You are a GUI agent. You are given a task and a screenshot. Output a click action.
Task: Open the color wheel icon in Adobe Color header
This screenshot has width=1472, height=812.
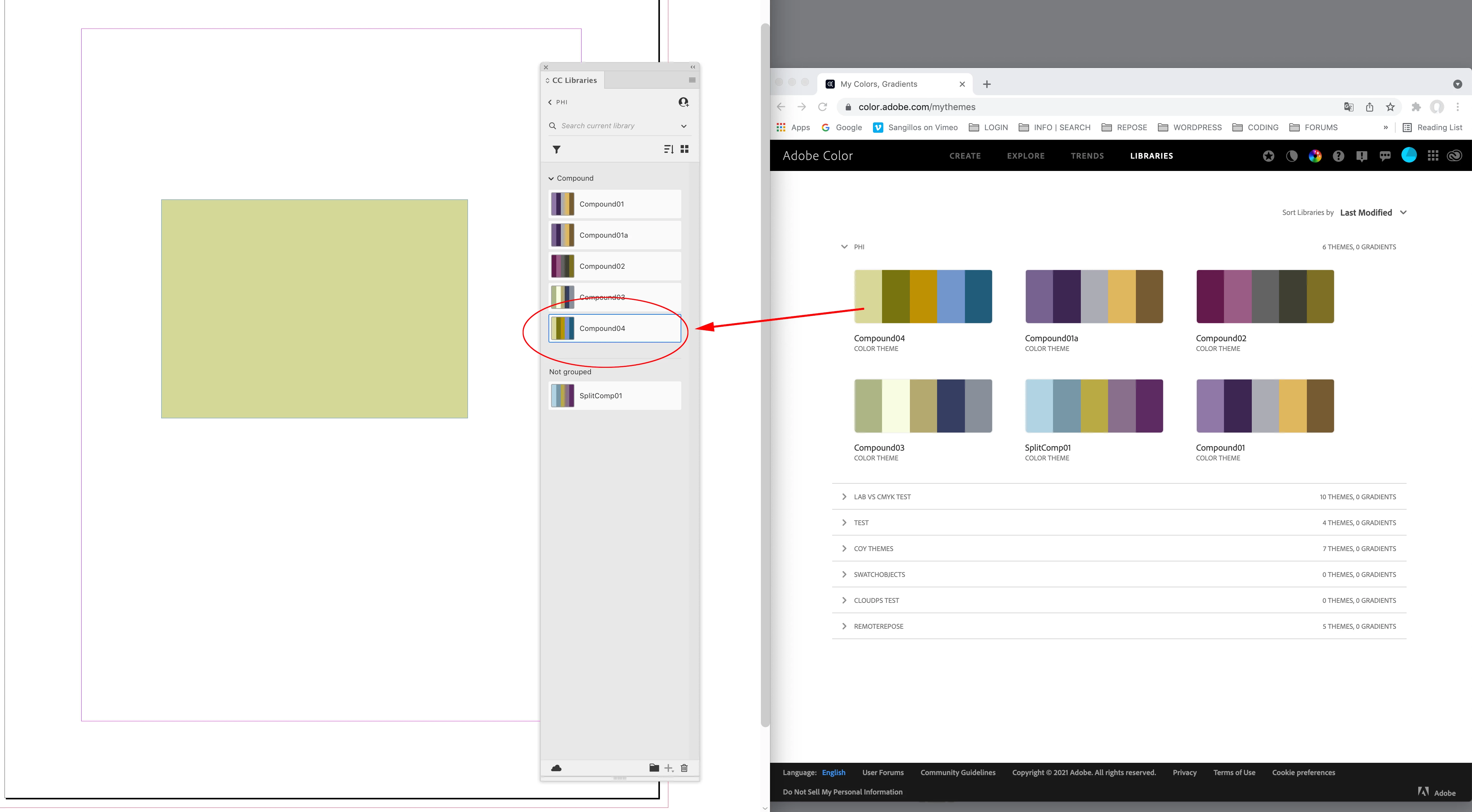click(x=1315, y=156)
